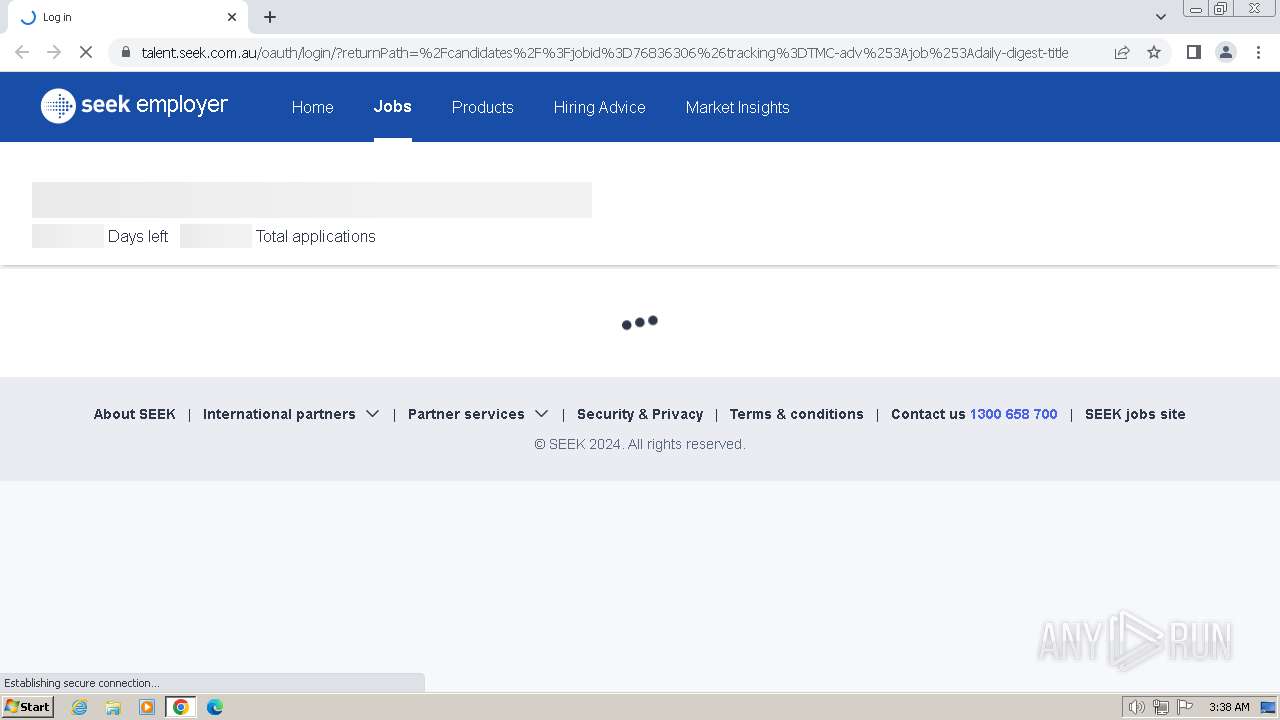This screenshot has height=720, width=1280.
Task: Open Chrome three-dot menu
Action: click(x=1259, y=52)
